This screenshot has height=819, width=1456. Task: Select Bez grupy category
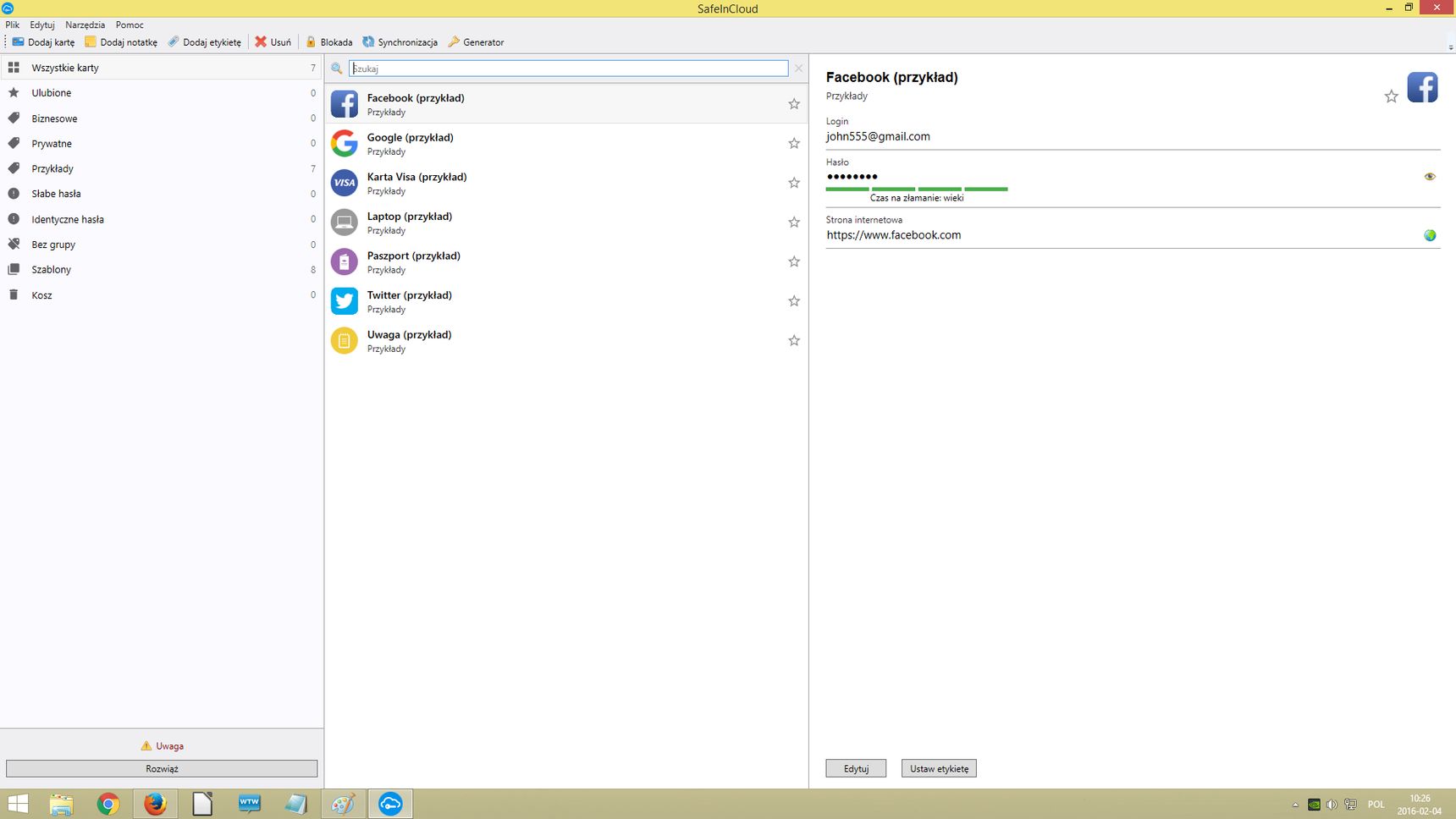coord(162,245)
